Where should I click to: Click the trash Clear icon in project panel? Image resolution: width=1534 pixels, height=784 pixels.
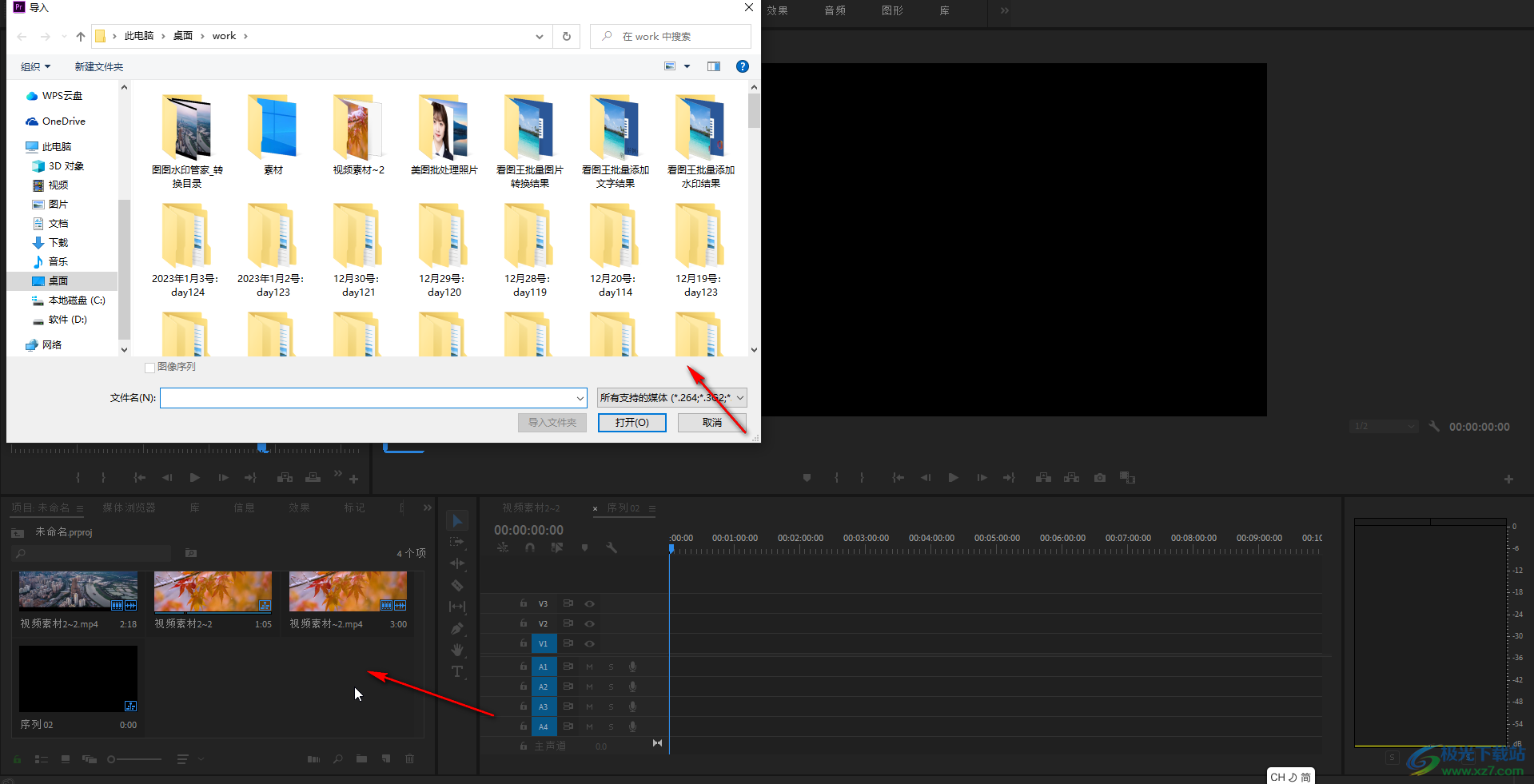[409, 759]
